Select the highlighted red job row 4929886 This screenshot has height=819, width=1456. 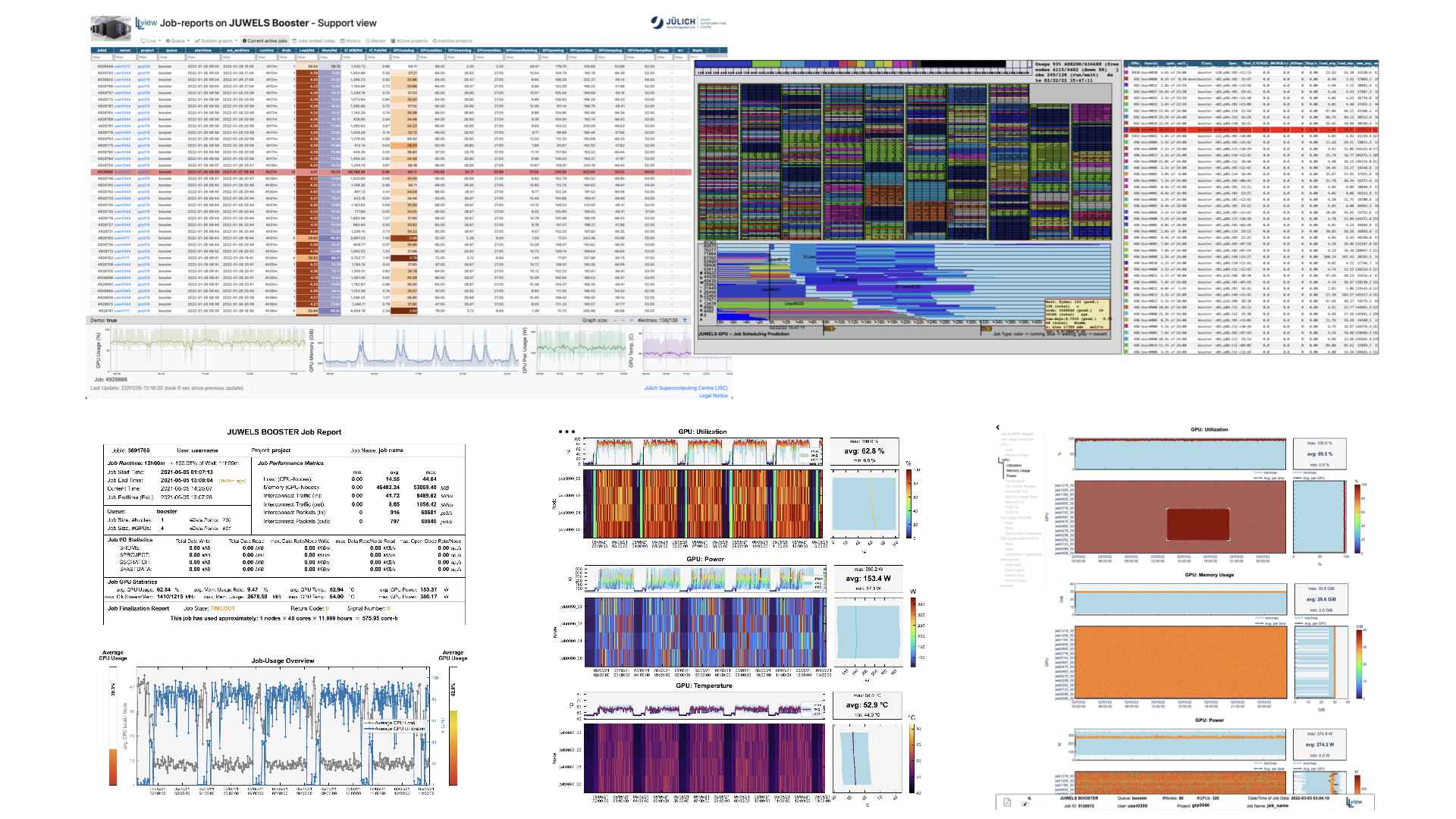(x=105, y=172)
